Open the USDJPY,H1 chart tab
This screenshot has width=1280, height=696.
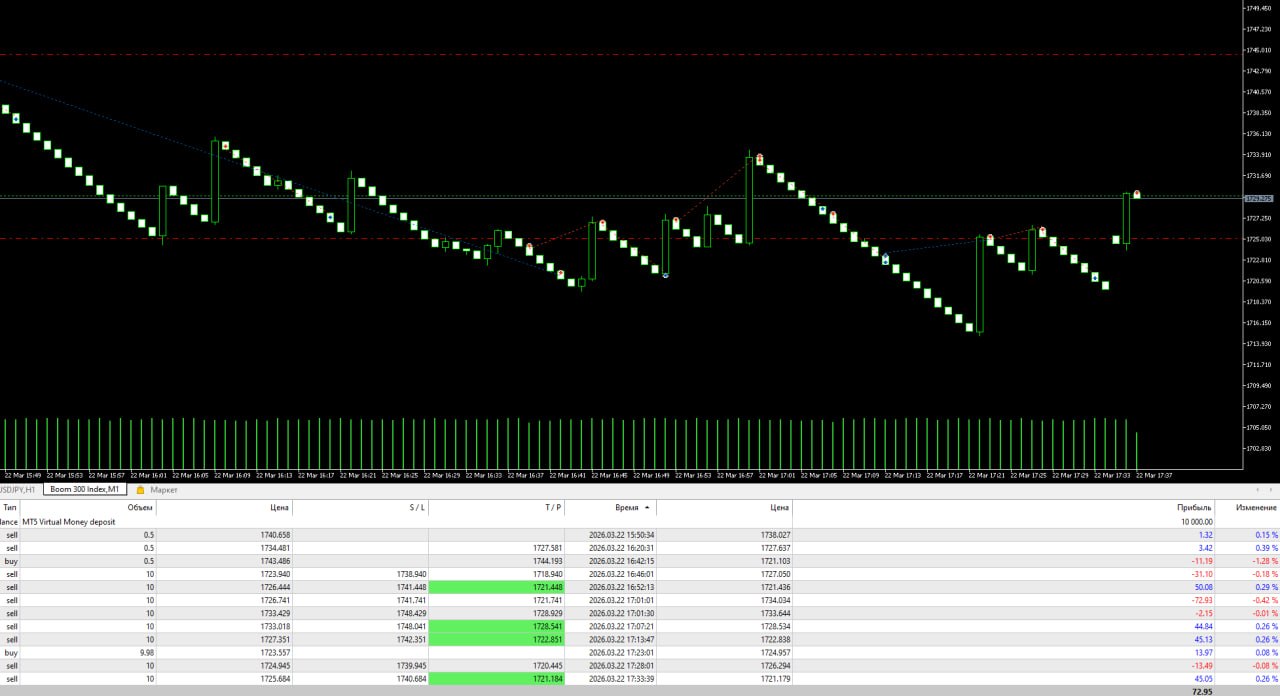[x=17, y=490]
